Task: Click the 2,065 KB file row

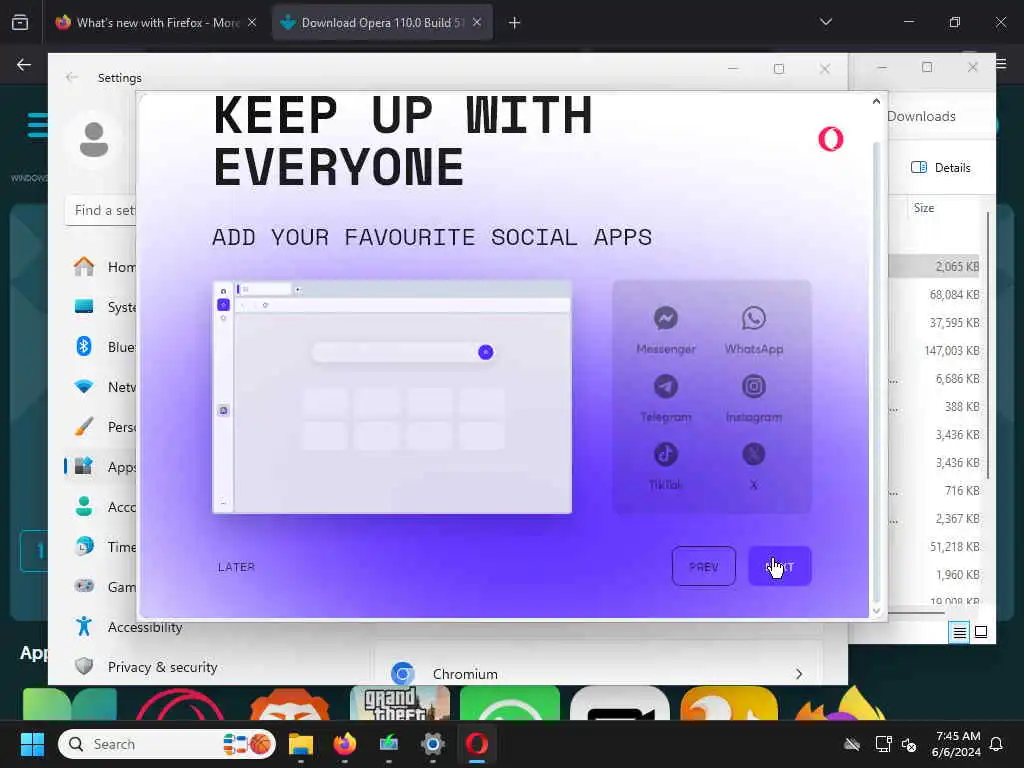Action: [934, 266]
